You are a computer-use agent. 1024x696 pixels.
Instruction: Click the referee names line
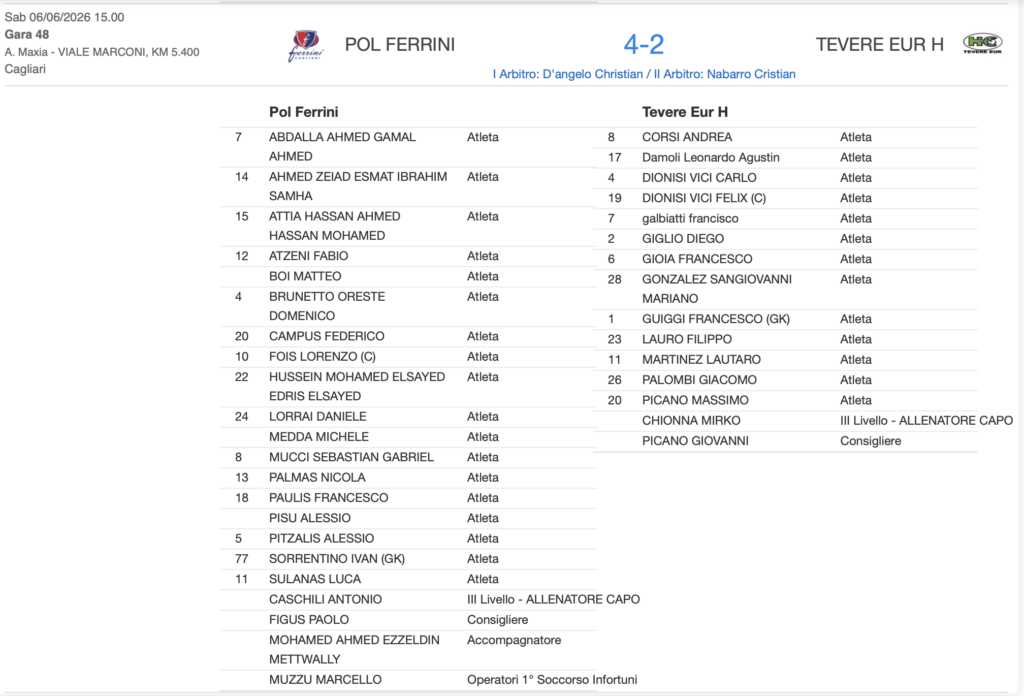pyautogui.click(x=644, y=74)
